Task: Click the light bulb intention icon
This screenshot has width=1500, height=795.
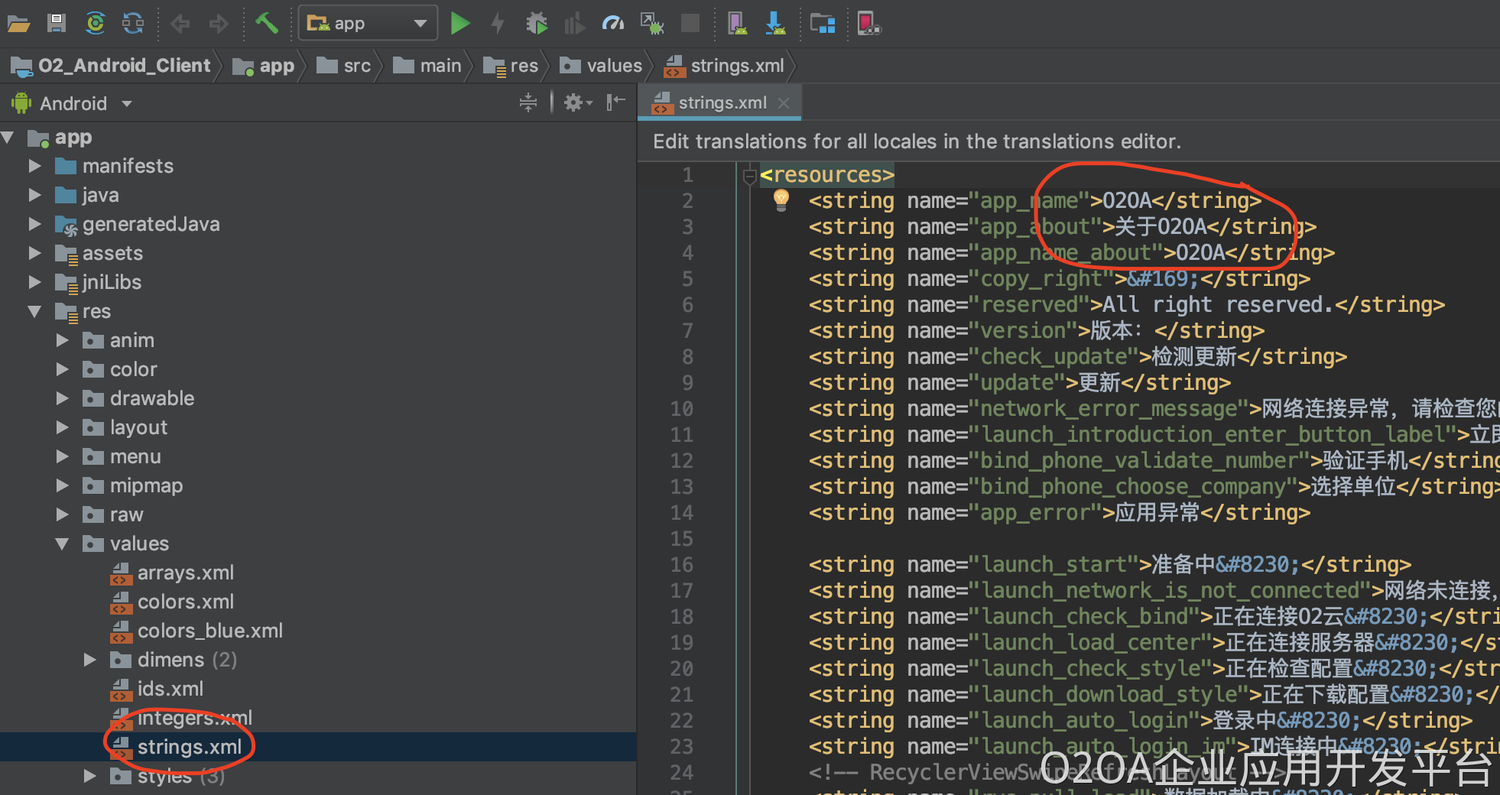Action: (x=782, y=201)
